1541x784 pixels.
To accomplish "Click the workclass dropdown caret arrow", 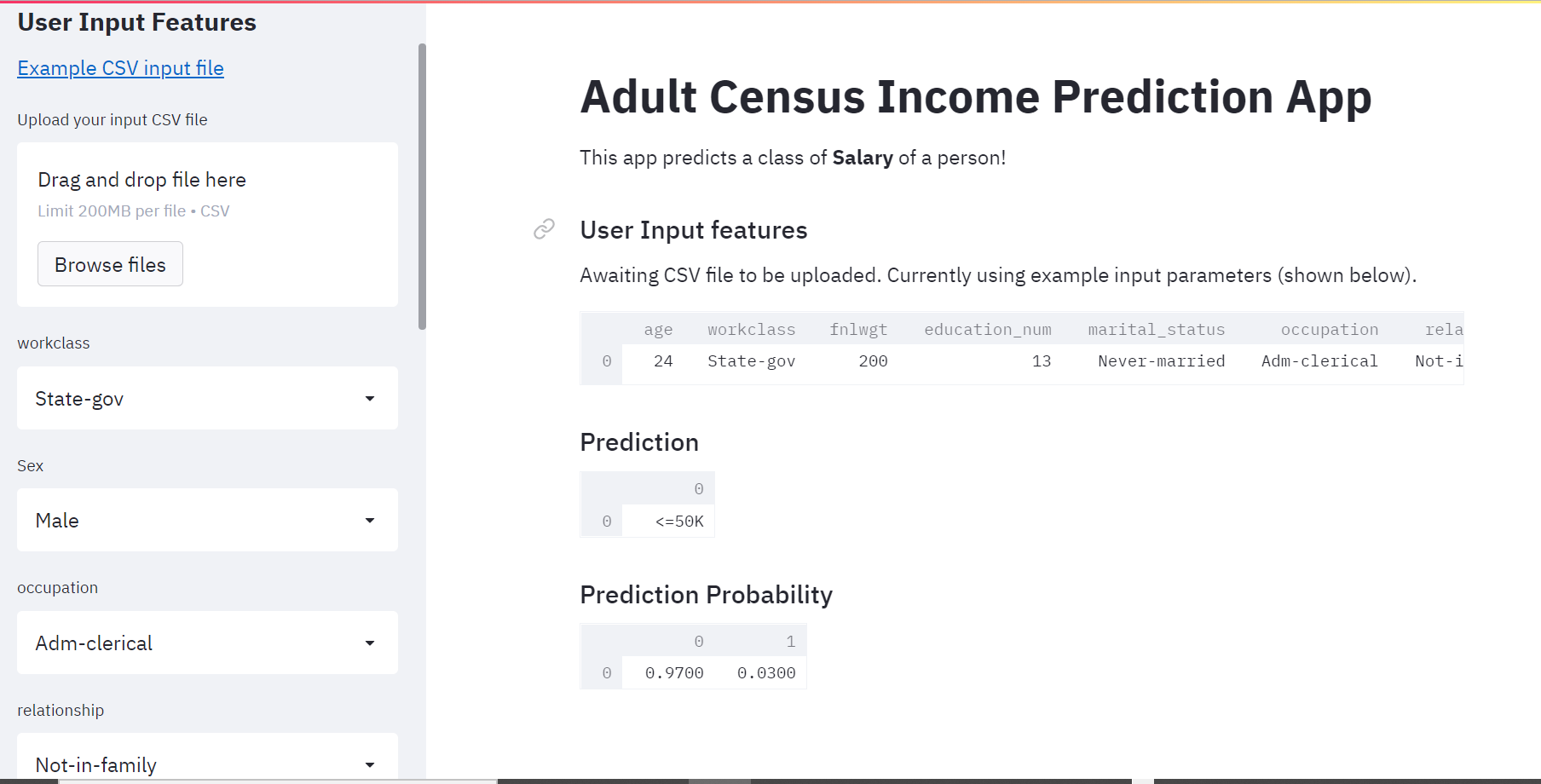I will tap(370, 398).
